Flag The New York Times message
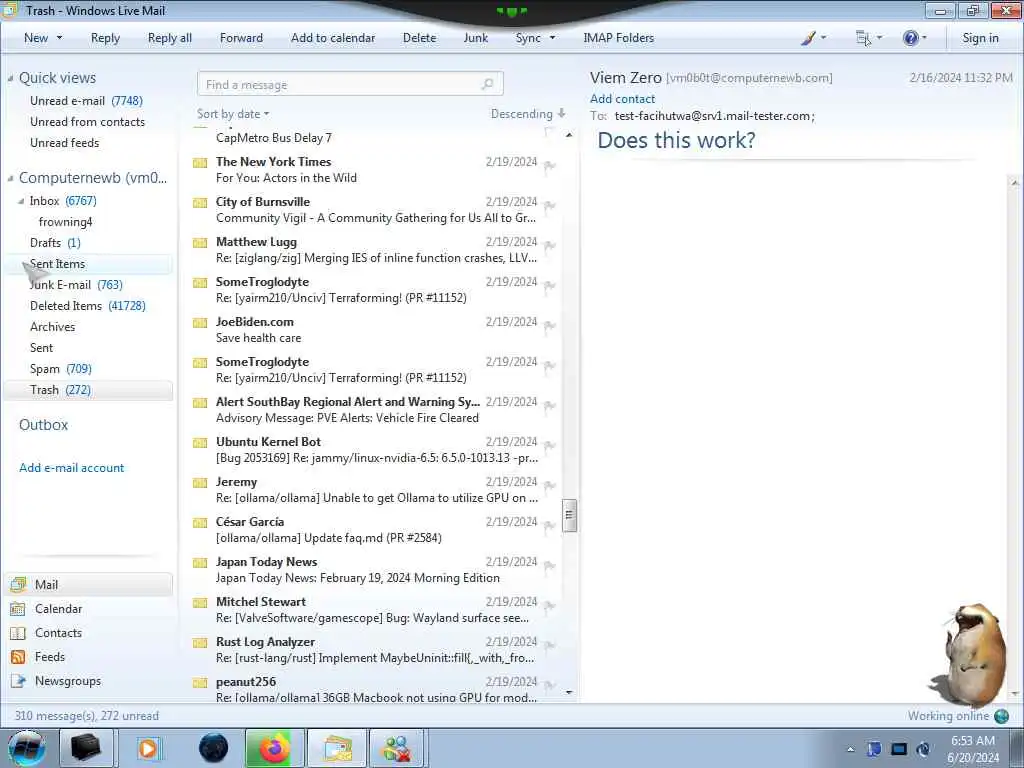The height and width of the screenshot is (768, 1024). (549, 166)
